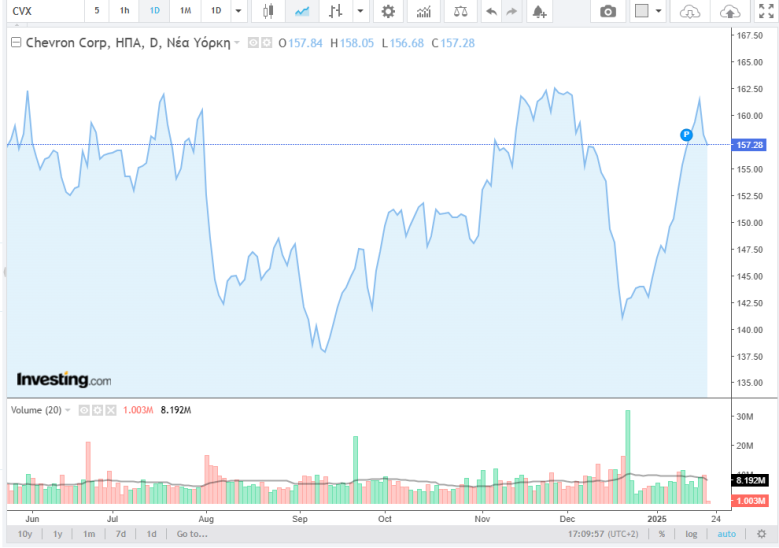Click the 162.50 price axis label
Viewport: 779px width, 548px height.
pyautogui.click(x=750, y=89)
